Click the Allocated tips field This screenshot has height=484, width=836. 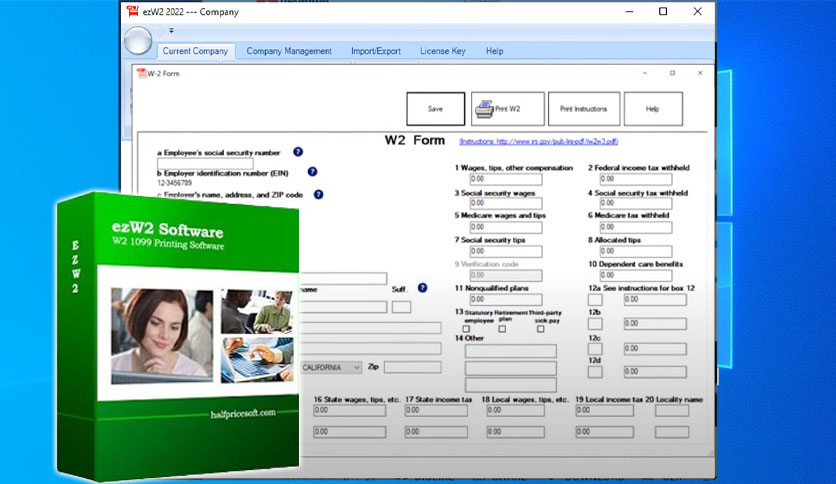pyautogui.click(x=636, y=251)
